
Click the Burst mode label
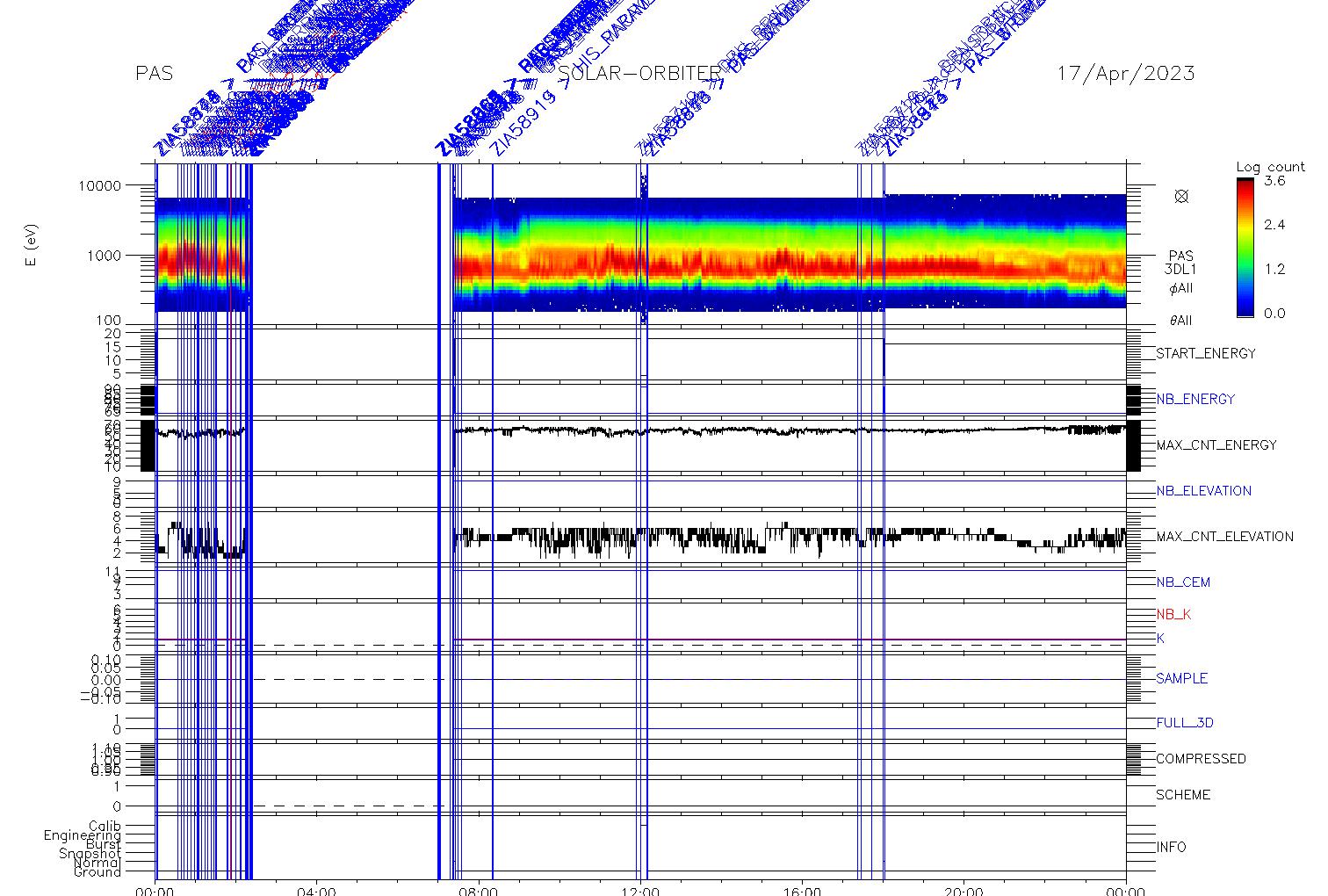click(x=104, y=844)
